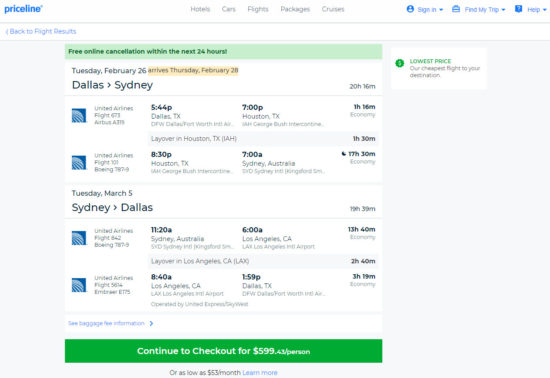Open the Cruises page
The image size is (550, 378).
point(333,9)
